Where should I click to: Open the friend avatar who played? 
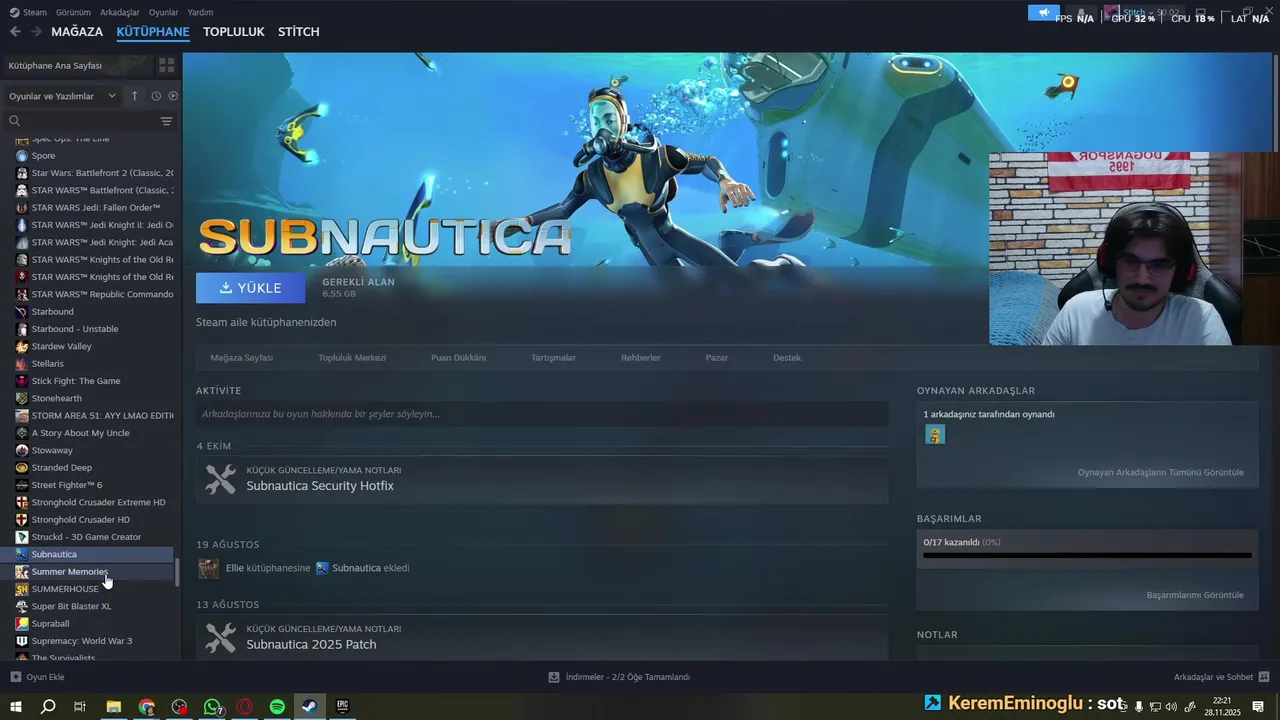(x=935, y=434)
